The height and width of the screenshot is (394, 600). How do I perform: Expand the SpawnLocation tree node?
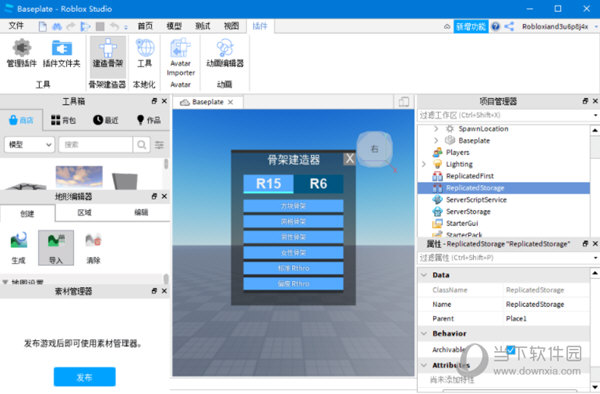(436, 129)
